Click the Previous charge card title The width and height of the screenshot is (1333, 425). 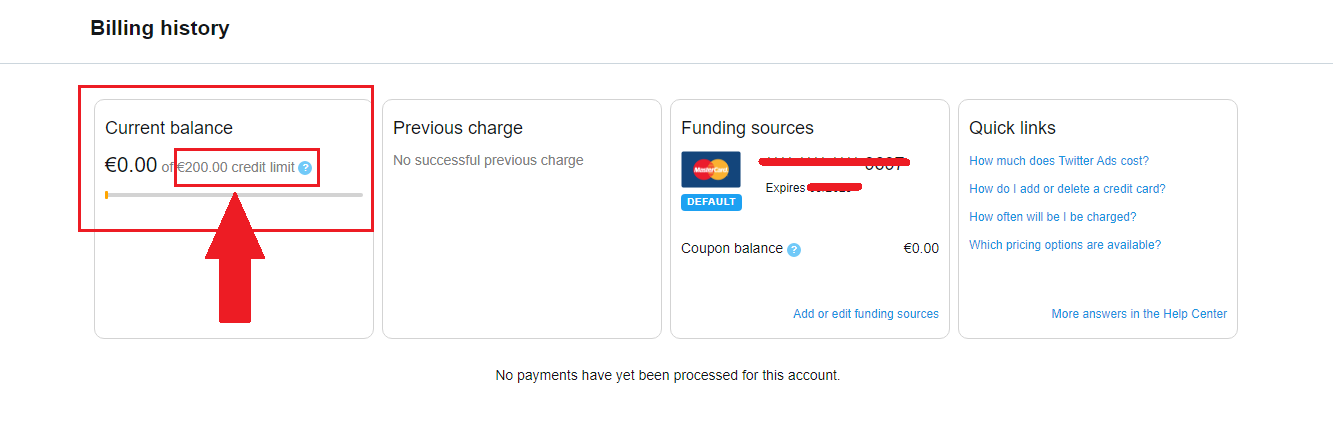pos(458,128)
